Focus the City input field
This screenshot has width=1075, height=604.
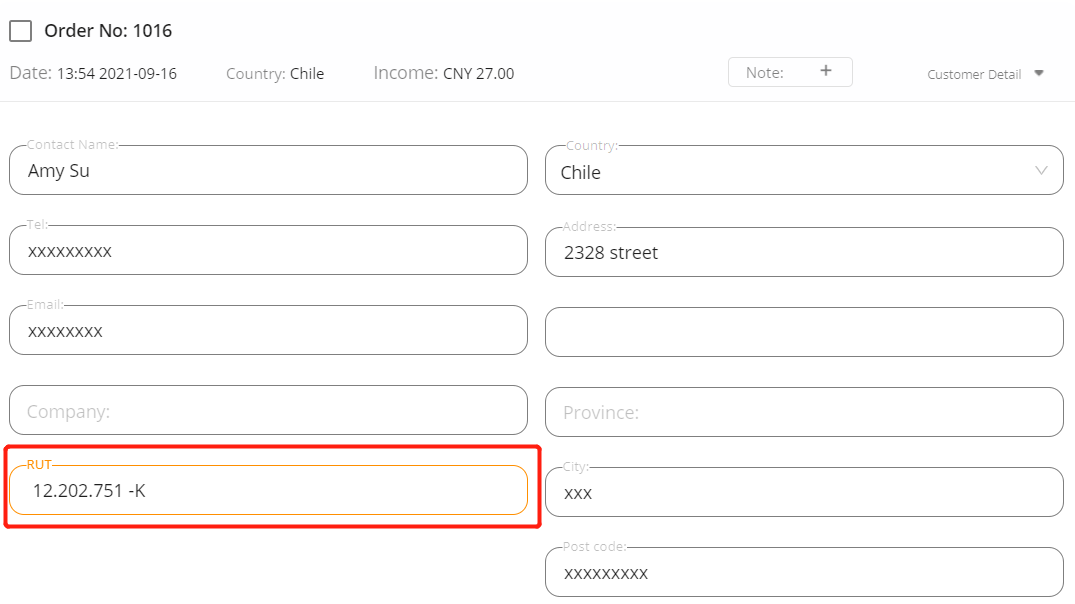coord(804,492)
